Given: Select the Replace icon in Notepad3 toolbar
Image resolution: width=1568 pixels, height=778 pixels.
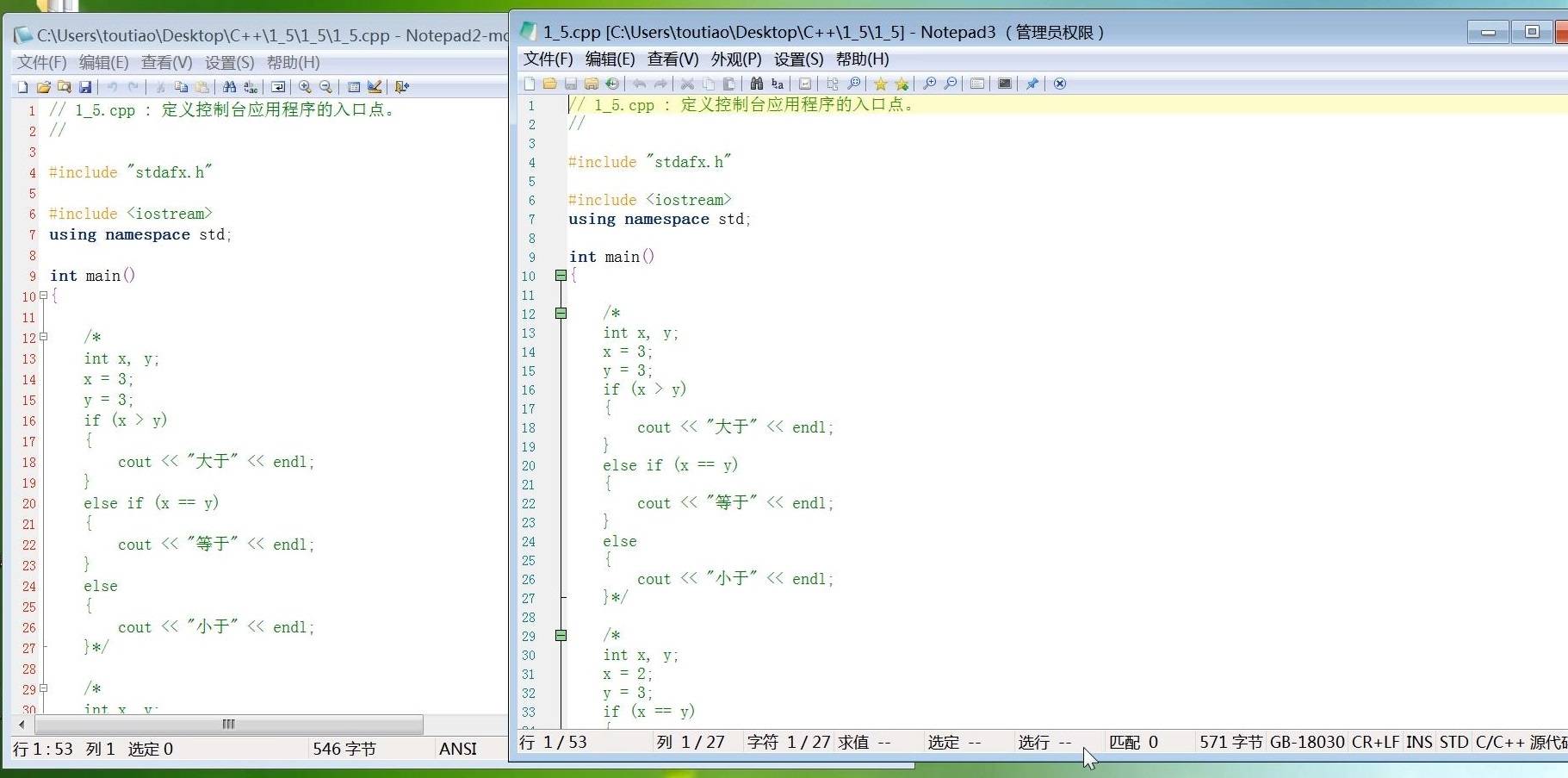Looking at the screenshot, I should coord(777,84).
